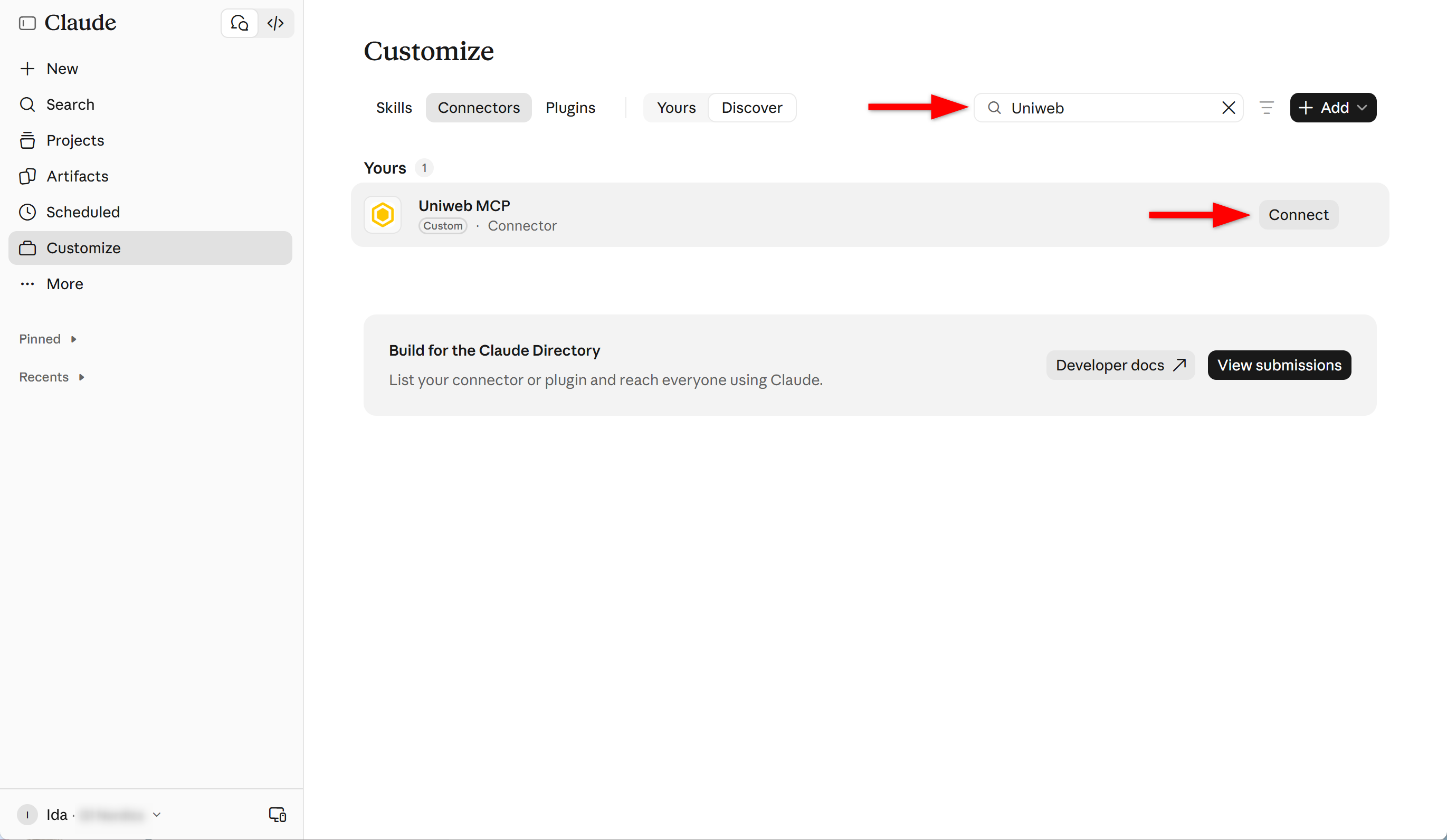
Task: Click the Claude logo text
Action: pos(80,23)
